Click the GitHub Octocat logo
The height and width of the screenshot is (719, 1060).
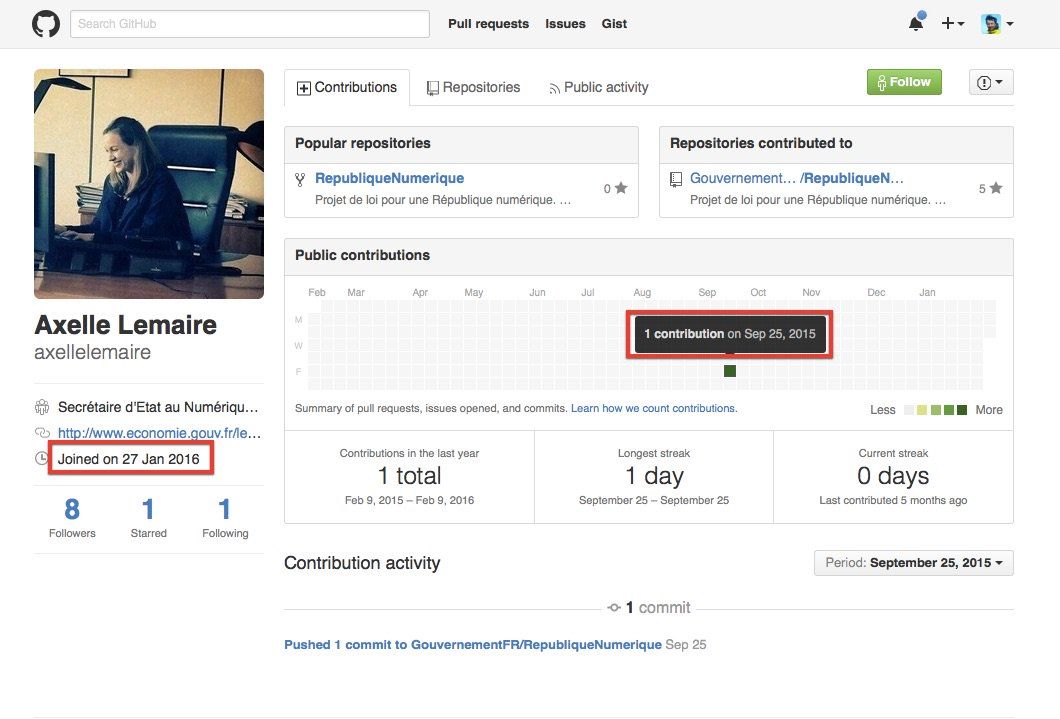[x=46, y=24]
